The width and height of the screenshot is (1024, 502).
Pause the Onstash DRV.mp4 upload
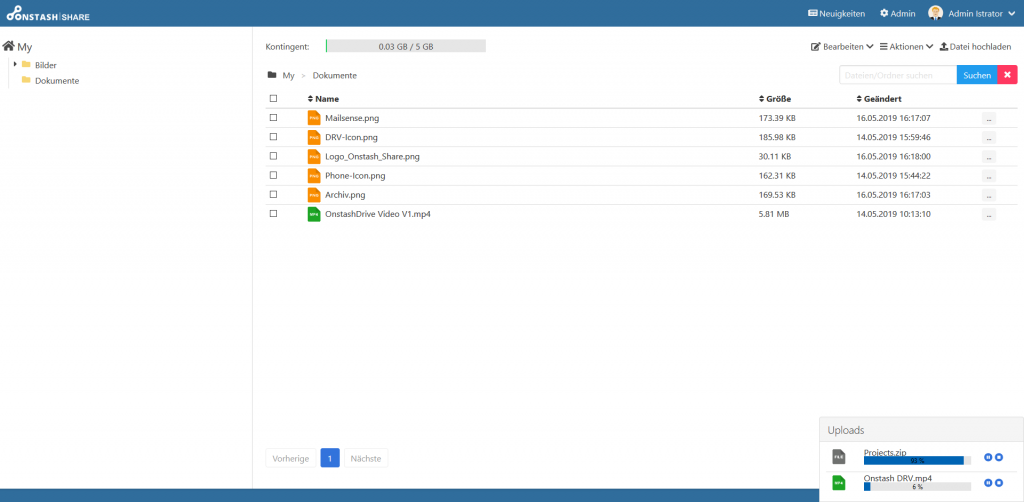(988, 482)
